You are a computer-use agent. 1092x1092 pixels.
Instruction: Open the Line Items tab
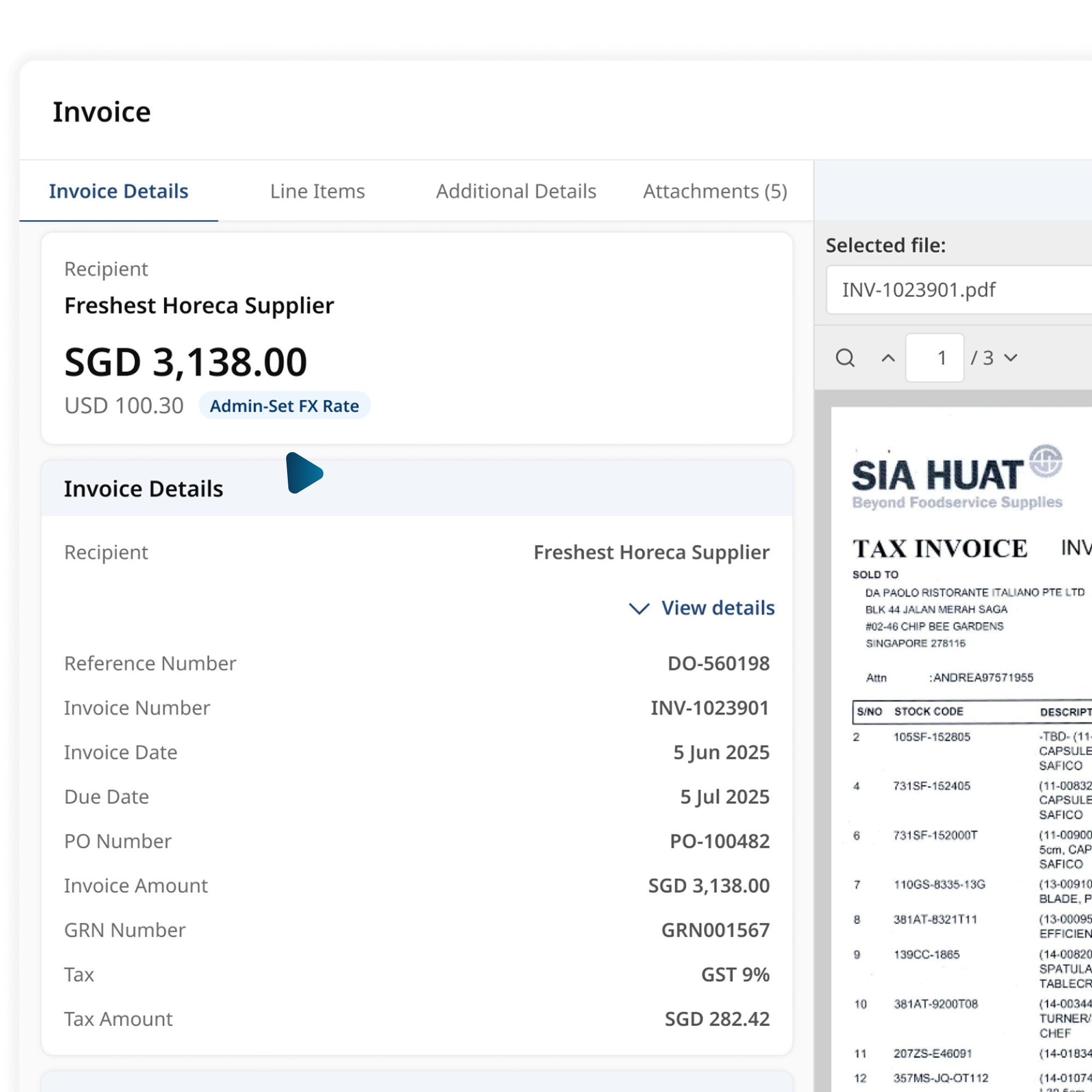click(318, 191)
